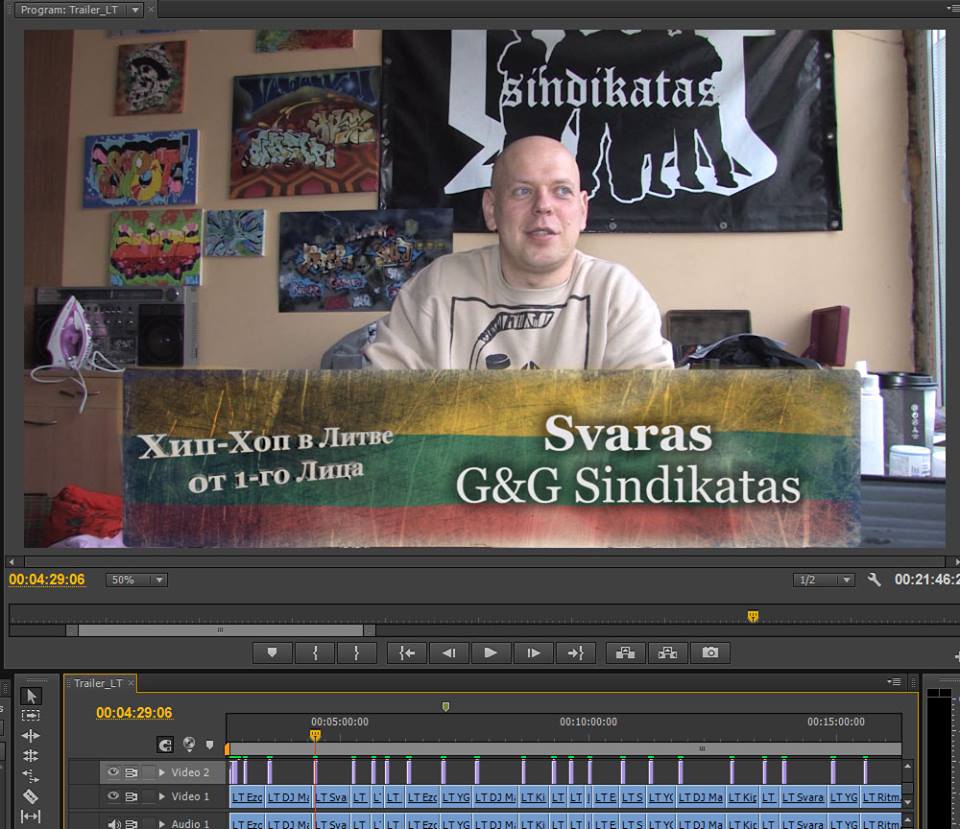
Task: Select the Track Select tool
Action: pos(31,715)
